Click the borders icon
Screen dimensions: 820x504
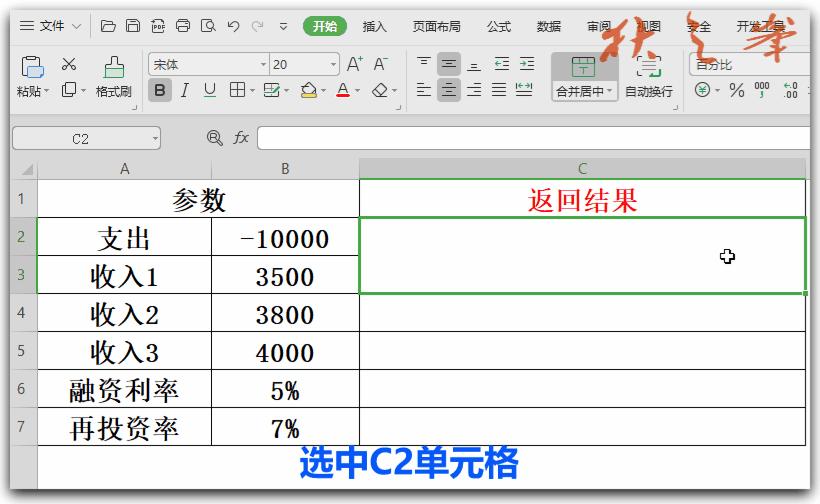(237, 90)
